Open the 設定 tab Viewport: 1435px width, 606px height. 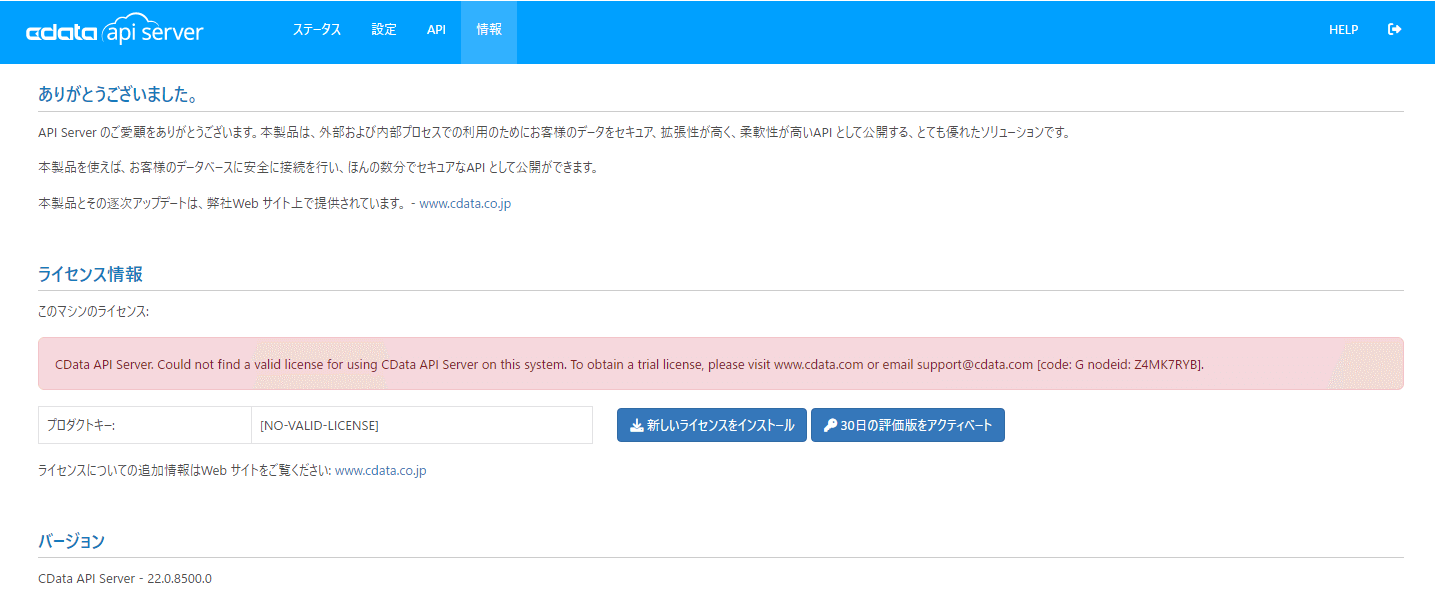384,30
